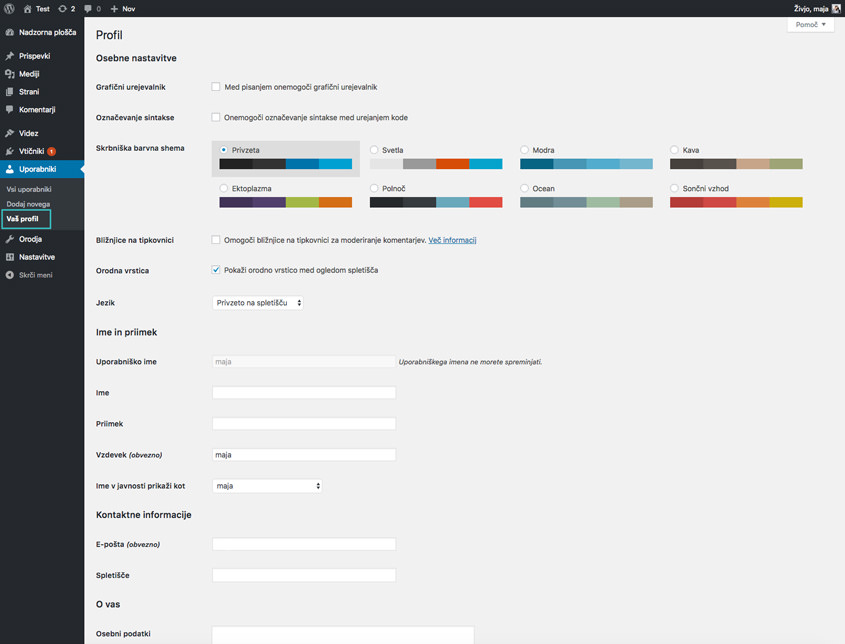Click the user avatar in the top right
The image size is (845, 644).
coord(836,9)
